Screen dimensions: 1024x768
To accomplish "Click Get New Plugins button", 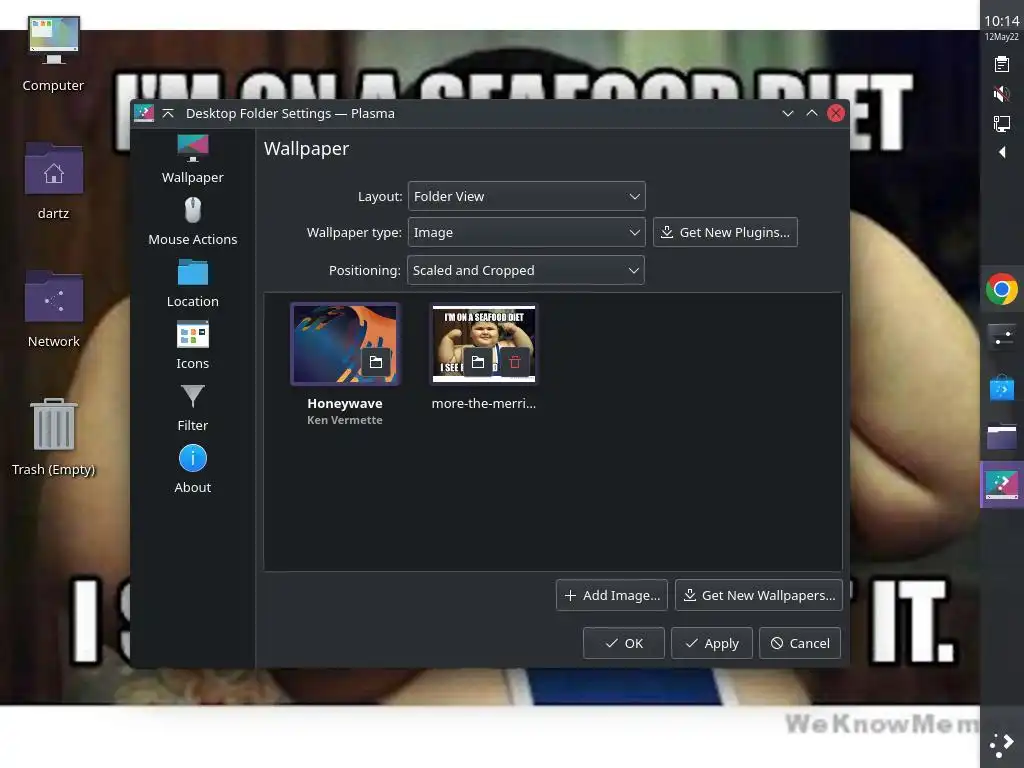I will pyautogui.click(x=725, y=232).
